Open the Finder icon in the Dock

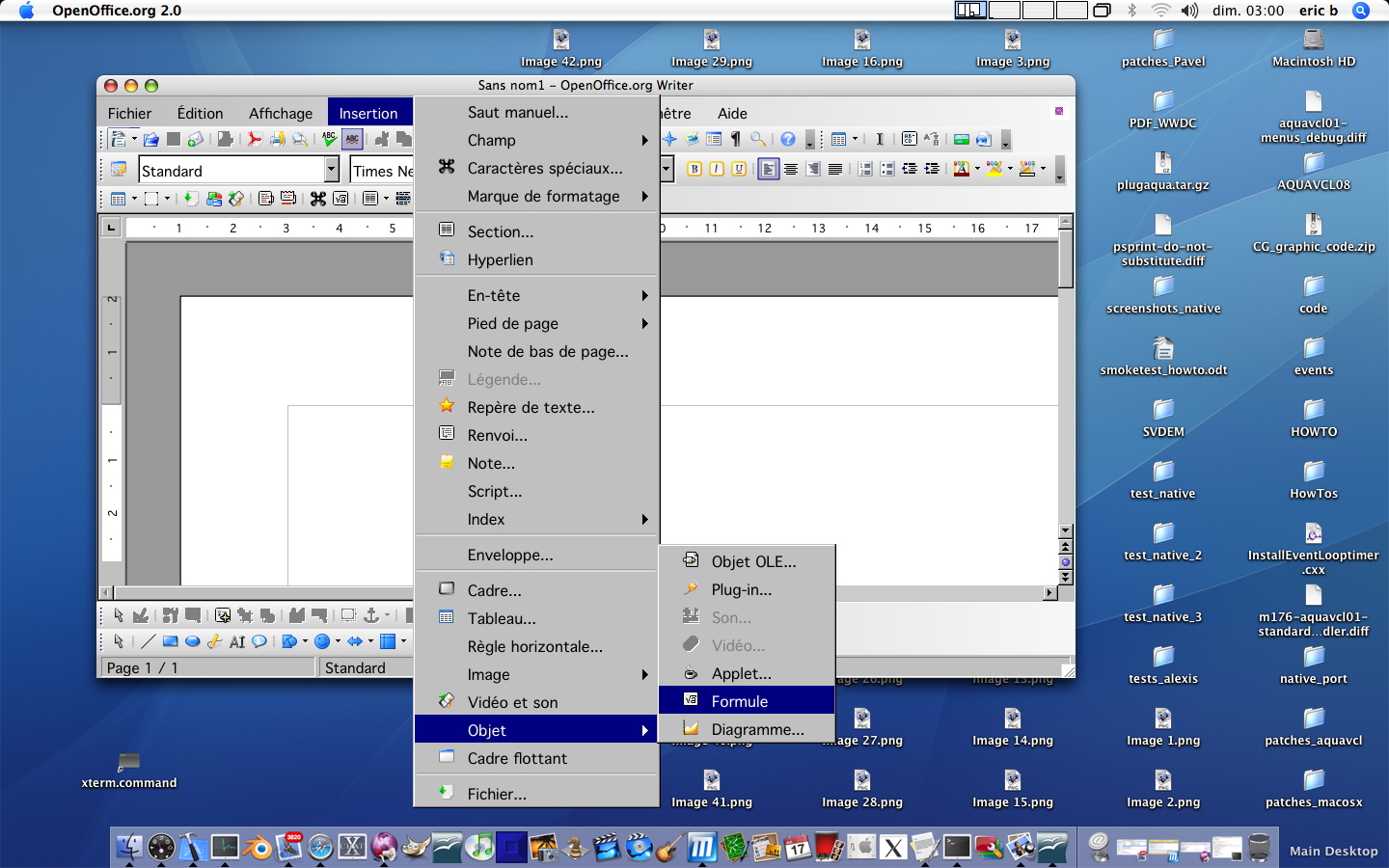click(x=129, y=847)
